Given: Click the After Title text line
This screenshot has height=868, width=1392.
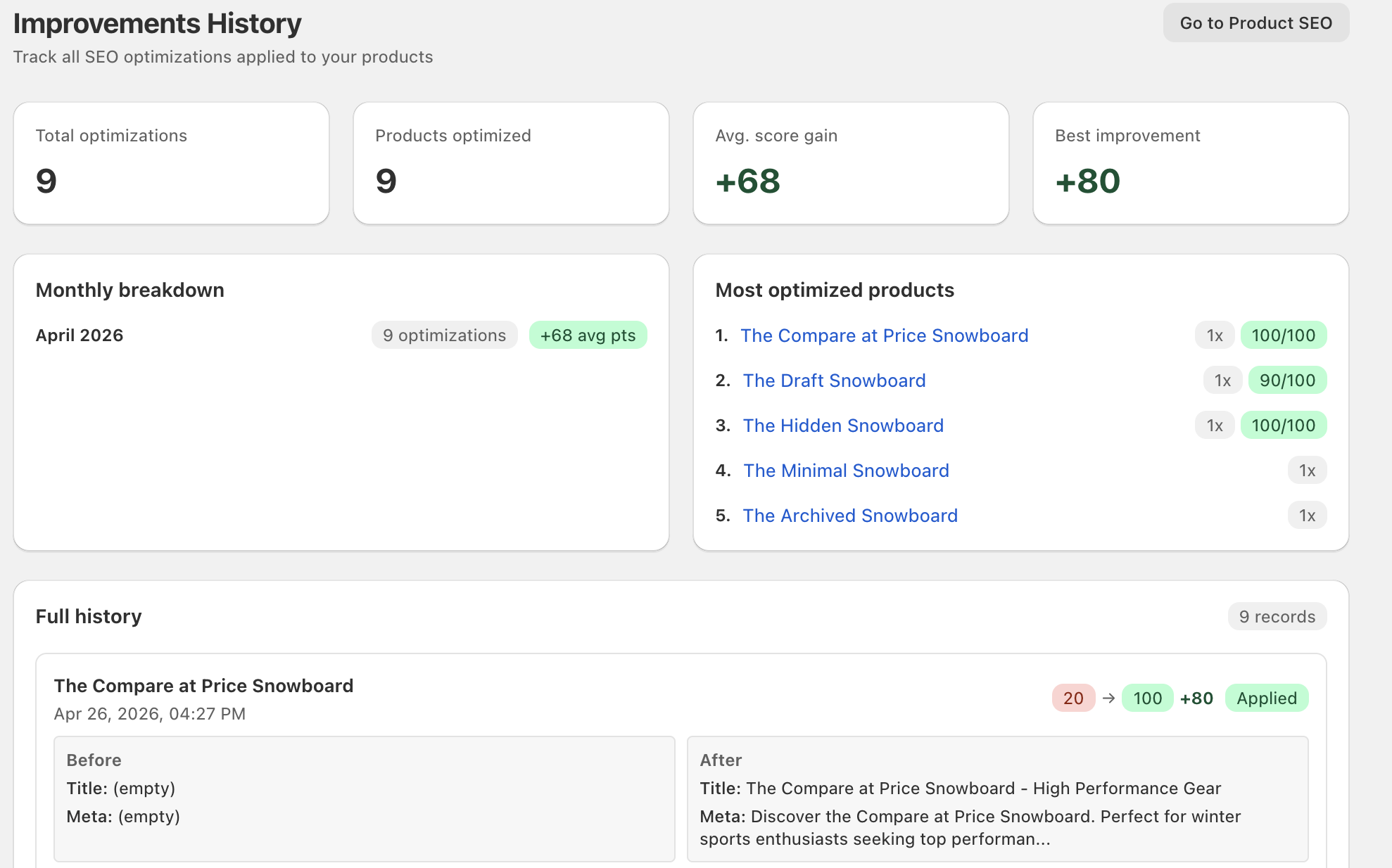Looking at the screenshot, I should (960, 789).
